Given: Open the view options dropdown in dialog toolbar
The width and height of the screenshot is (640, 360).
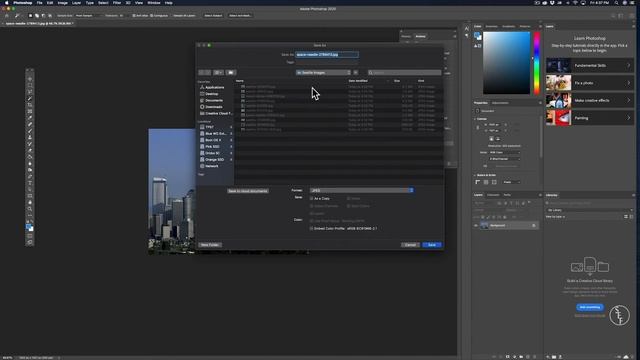Looking at the screenshot, I should (x=219, y=73).
